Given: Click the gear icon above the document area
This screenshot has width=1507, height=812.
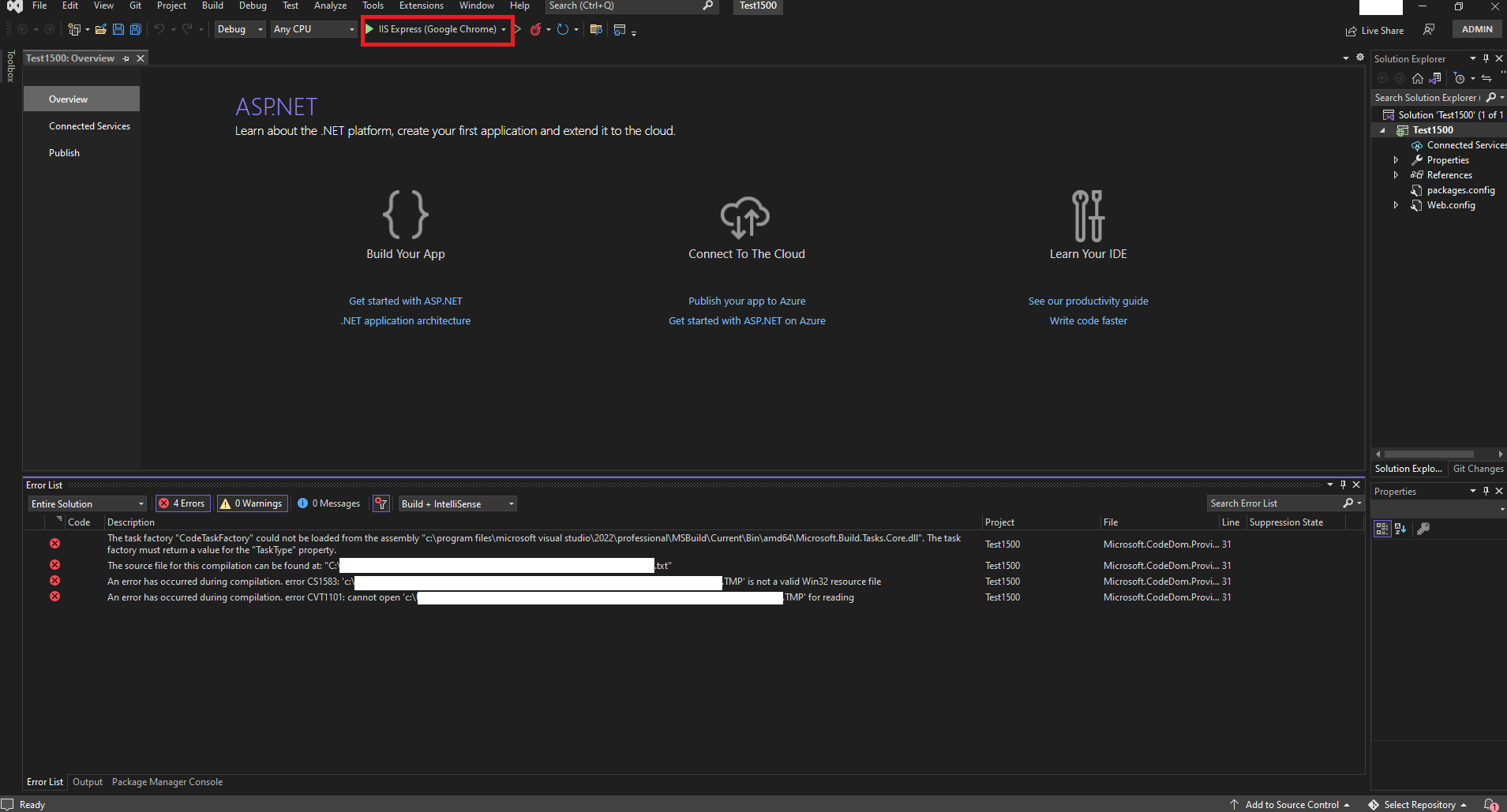Looking at the screenshot, I should 1360,58.
